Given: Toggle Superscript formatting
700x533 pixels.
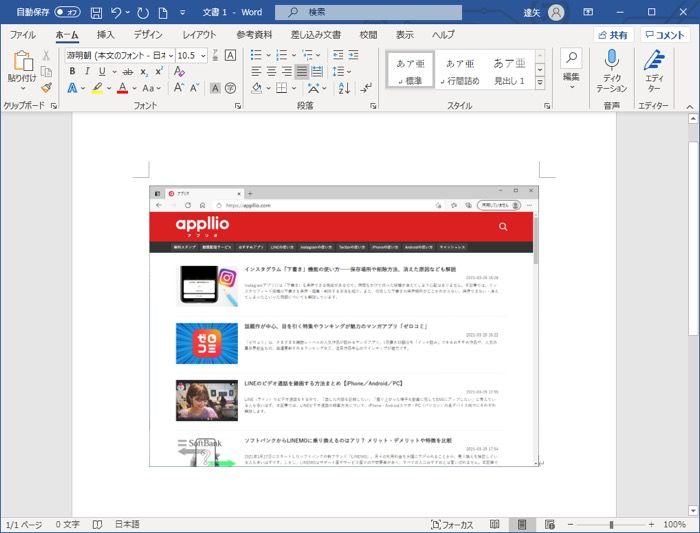Looking at the screenshot, I should (159, 71).
